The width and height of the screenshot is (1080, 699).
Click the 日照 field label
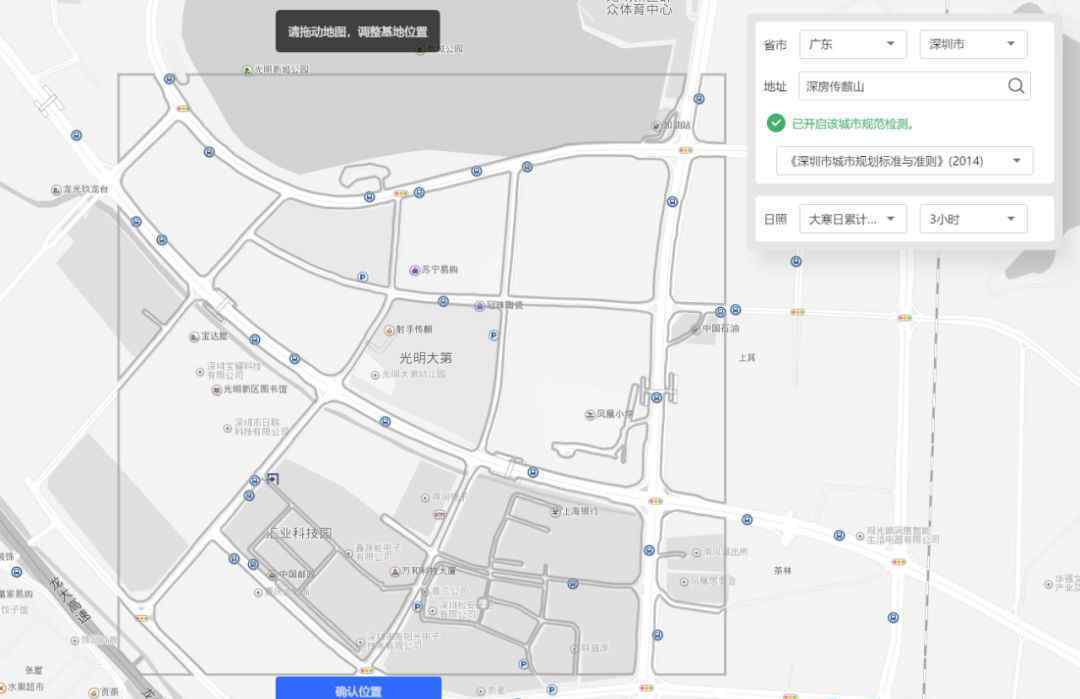click(775, 219)
